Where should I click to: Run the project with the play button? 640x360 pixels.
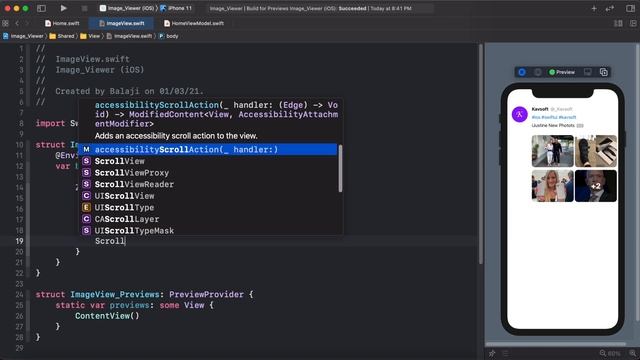pos(63,8)
